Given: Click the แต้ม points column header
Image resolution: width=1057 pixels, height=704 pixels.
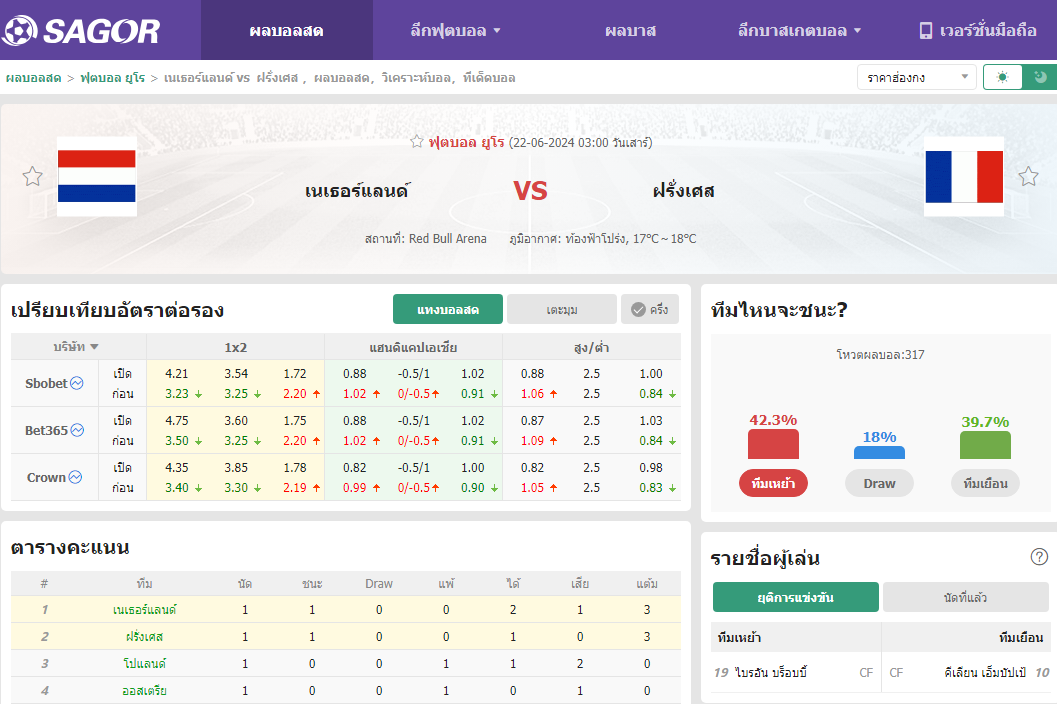Looking at the screenshot, I should [x=646, y=584].
